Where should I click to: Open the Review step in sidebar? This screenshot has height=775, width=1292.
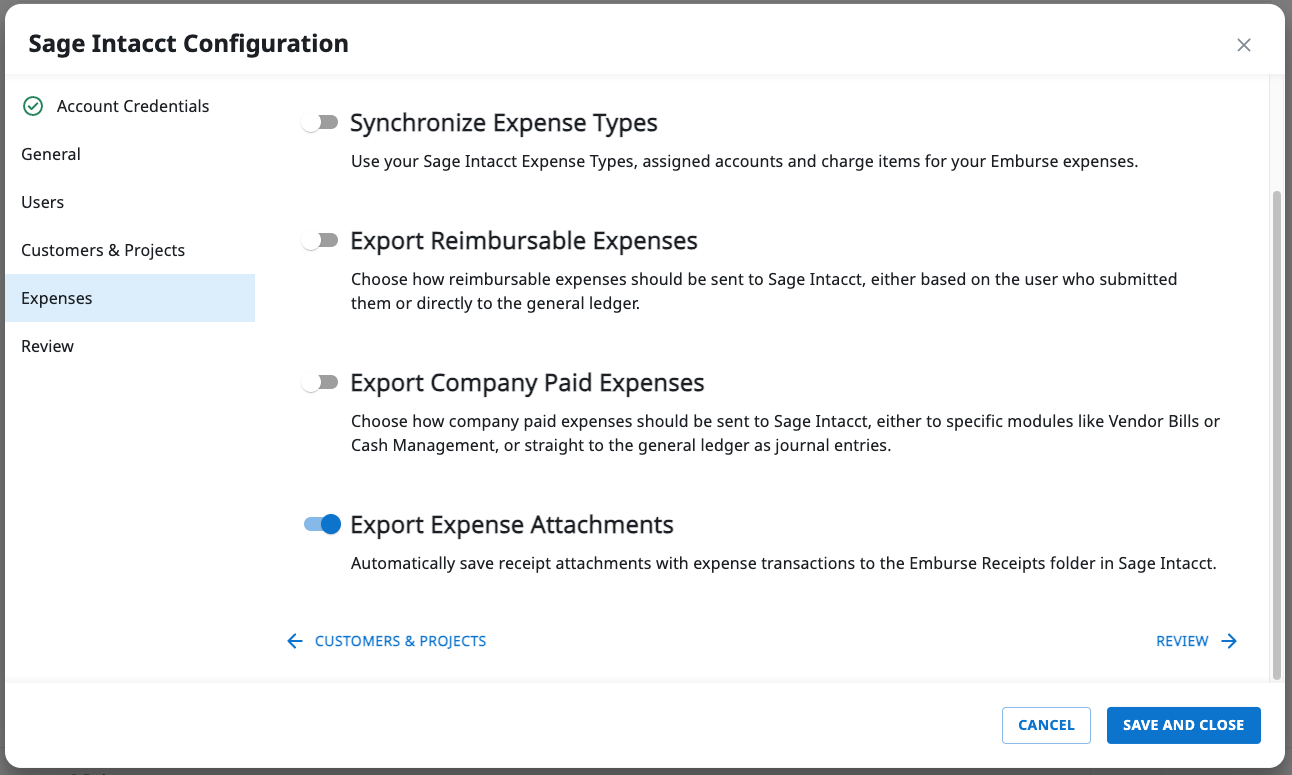tap(48, 346)
